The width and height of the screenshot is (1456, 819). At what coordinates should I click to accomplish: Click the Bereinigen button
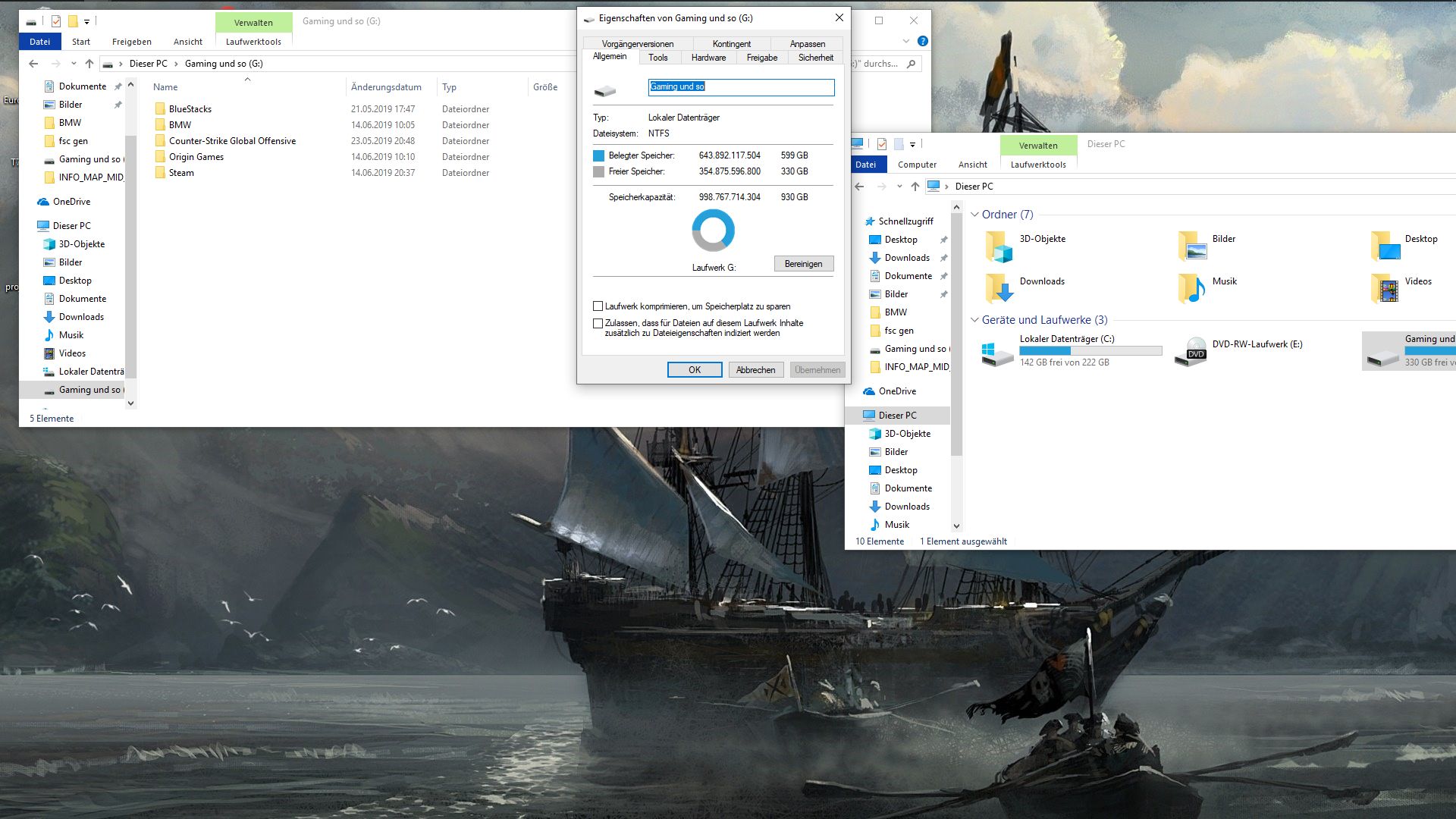(x=803, y=264)
